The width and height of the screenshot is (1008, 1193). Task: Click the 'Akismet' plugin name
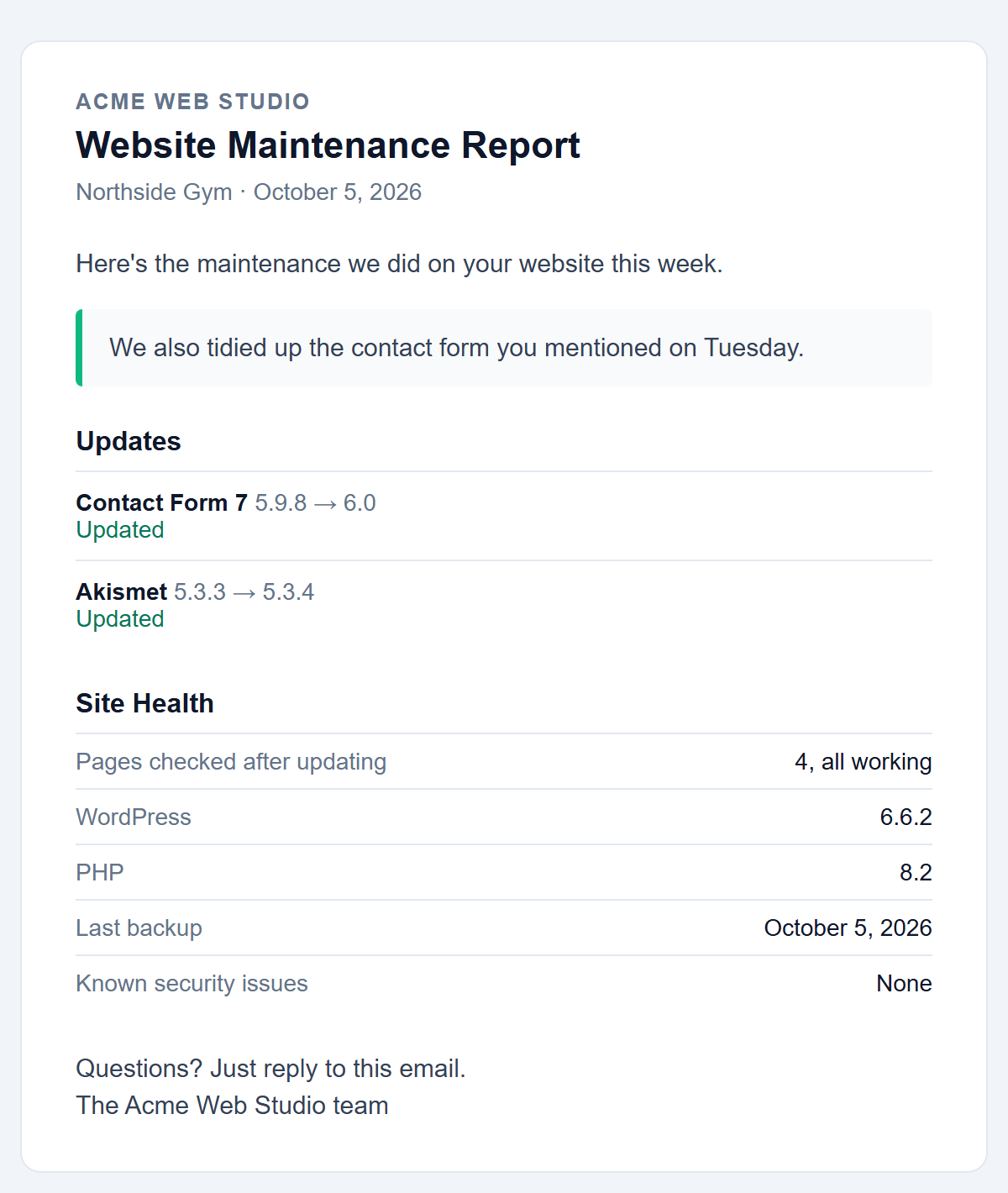[x=122, y=591]
